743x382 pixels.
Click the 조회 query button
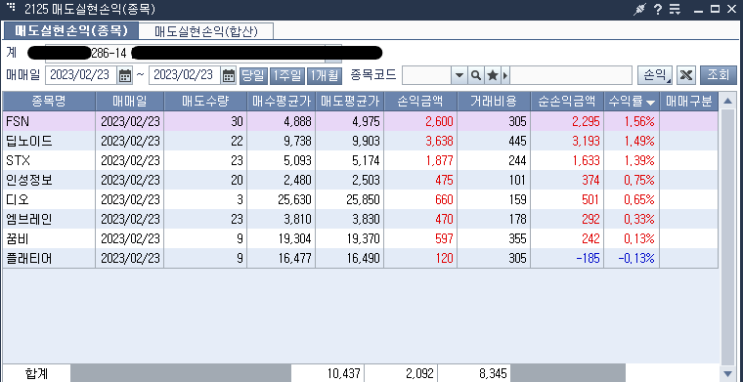(718, 75)
